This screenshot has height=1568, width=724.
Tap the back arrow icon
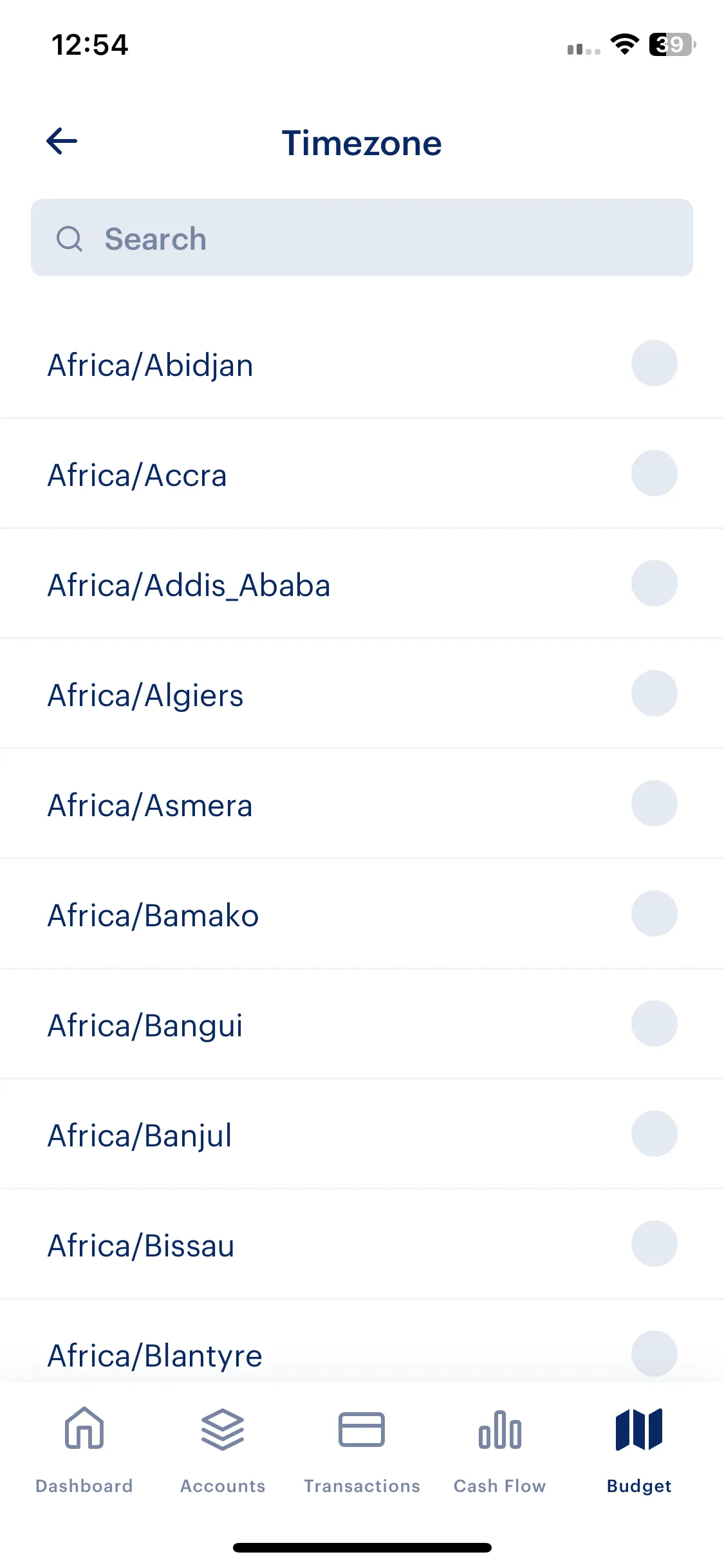(62, 141)
